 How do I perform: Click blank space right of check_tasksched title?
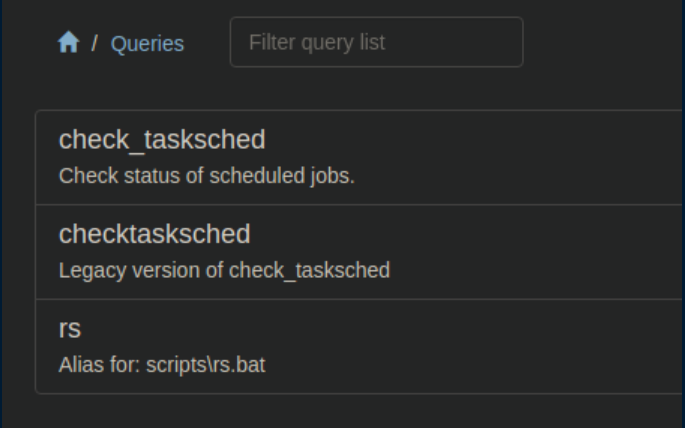tap(470, 140)
